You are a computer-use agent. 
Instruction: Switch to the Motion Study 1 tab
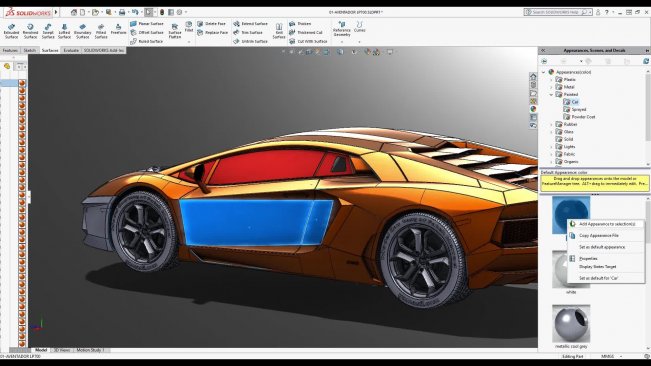[x=90, y=350]
